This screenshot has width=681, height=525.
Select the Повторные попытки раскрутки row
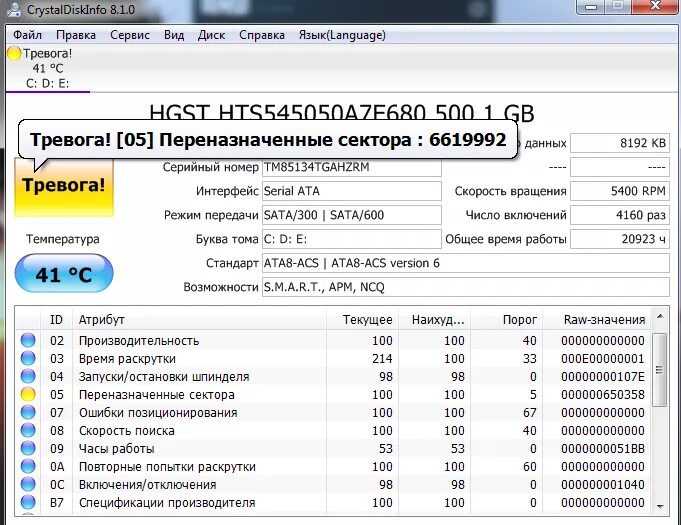point(334,466)
